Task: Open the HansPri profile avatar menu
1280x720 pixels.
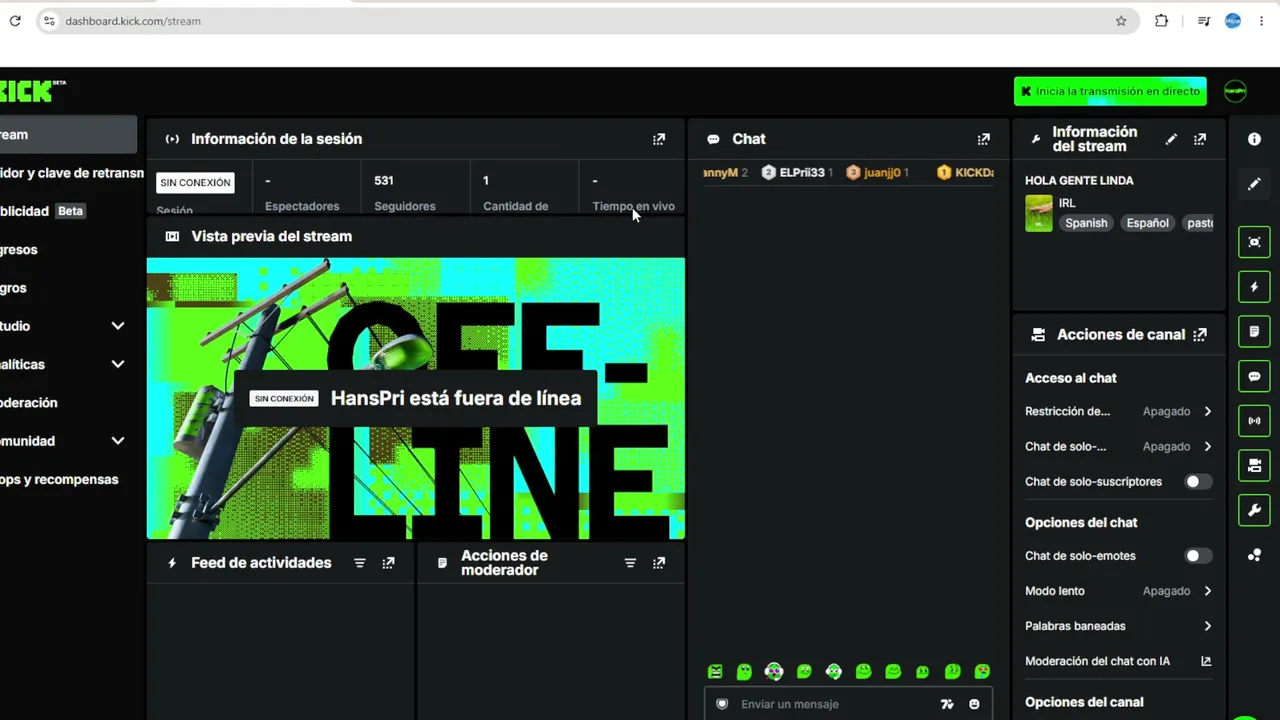Action: [x=1235, y=91]
